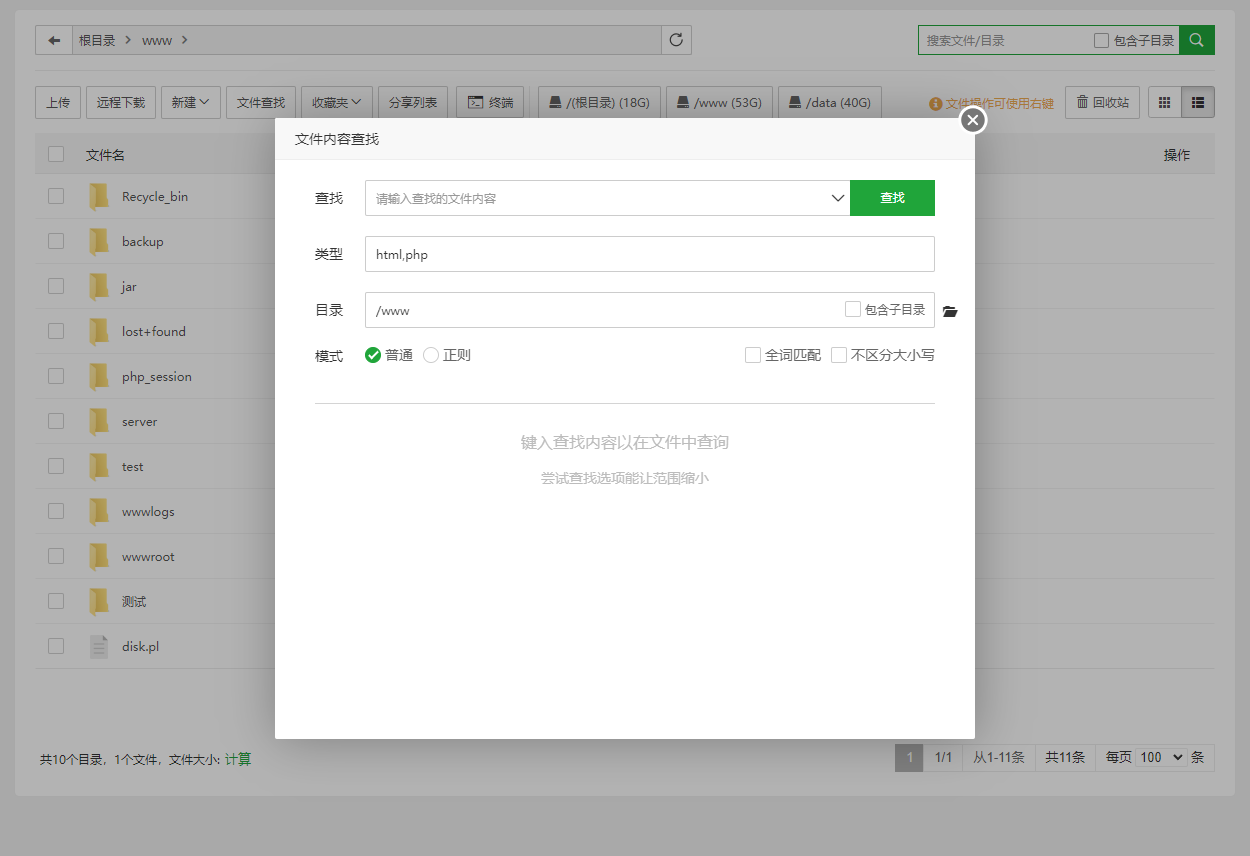Check the 全词匹配 option
The width and height of the screenshot is (1250, 856).
point(751,355)
